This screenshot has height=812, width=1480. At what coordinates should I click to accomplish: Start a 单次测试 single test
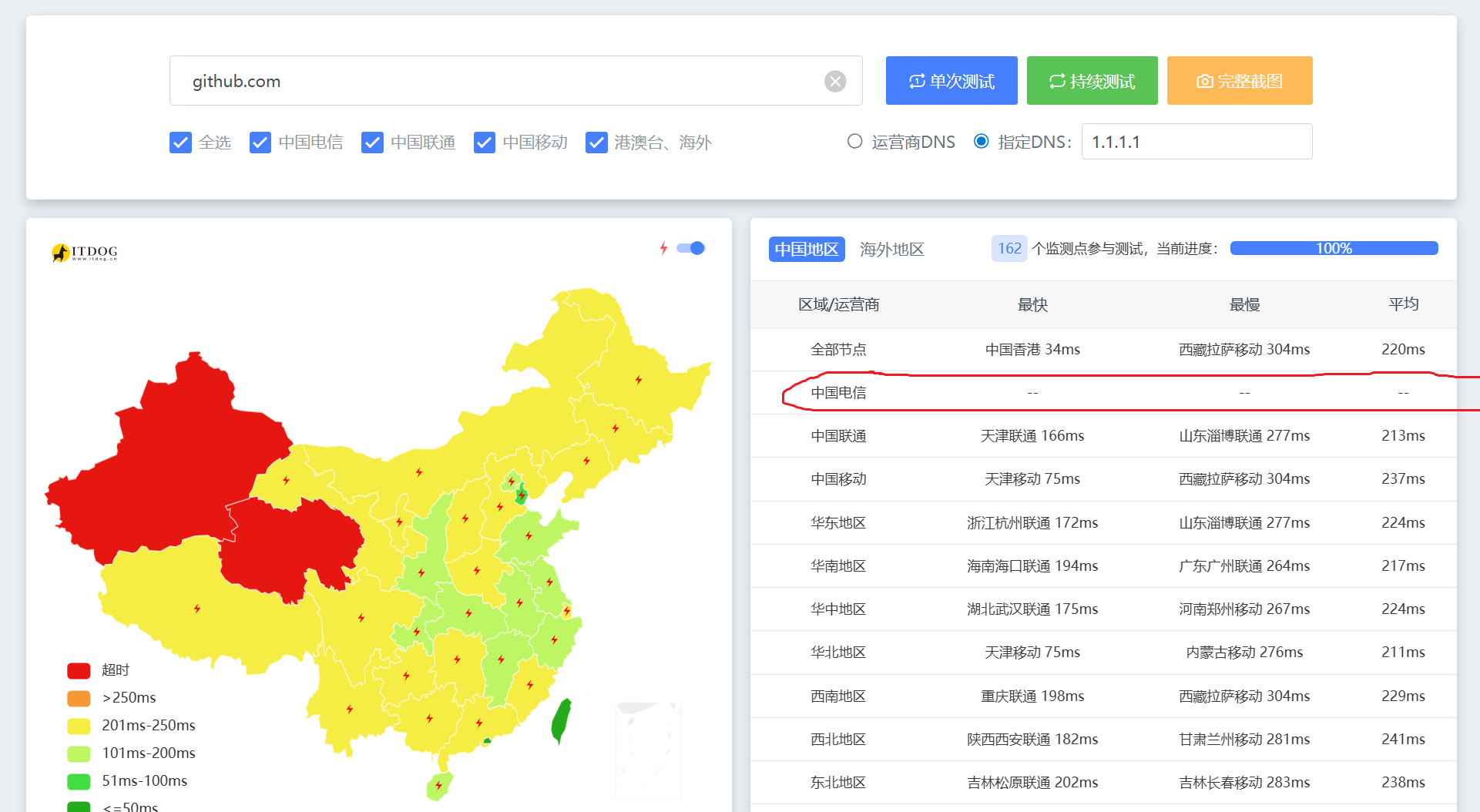(x=951, y=81)
